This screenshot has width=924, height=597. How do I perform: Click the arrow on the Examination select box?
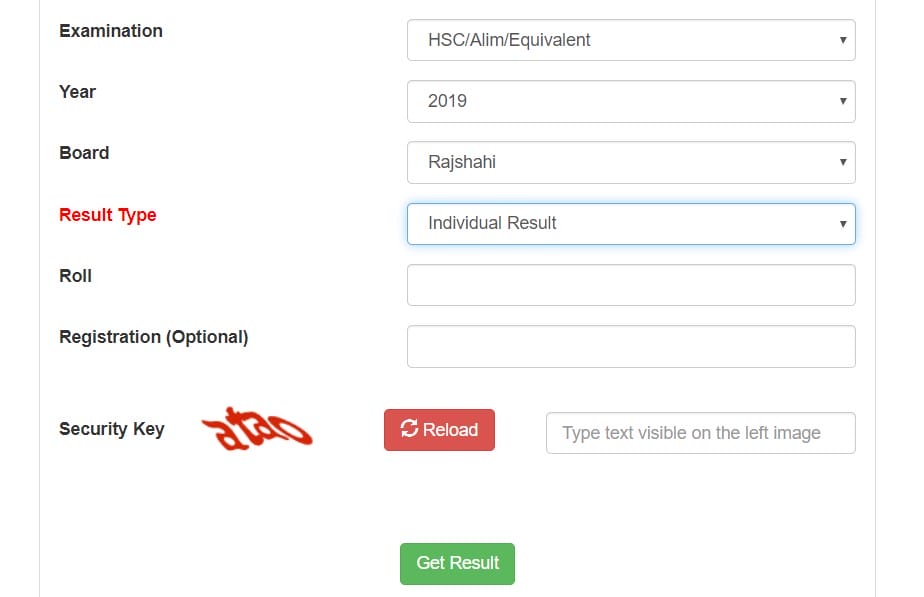click(x=843, y=40)
